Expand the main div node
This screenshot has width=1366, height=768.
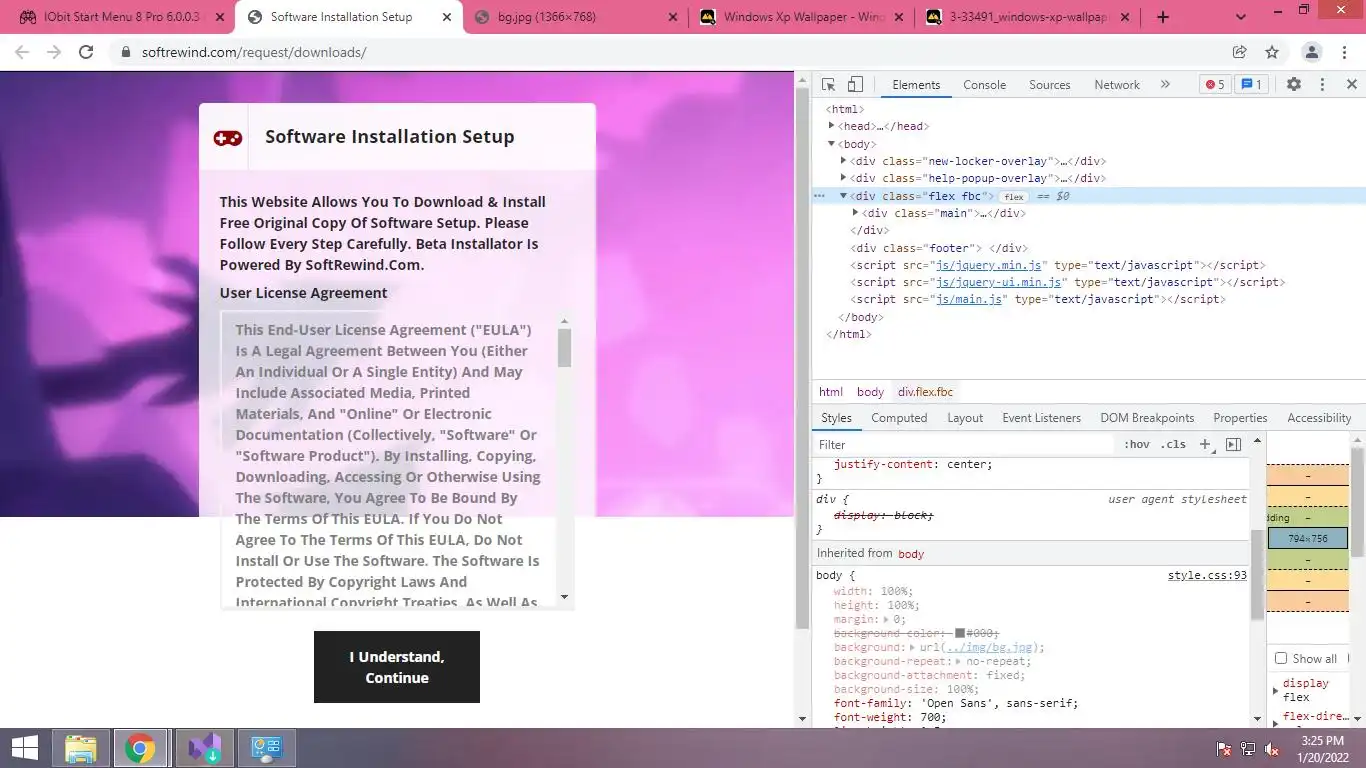(x=855, y=213)
